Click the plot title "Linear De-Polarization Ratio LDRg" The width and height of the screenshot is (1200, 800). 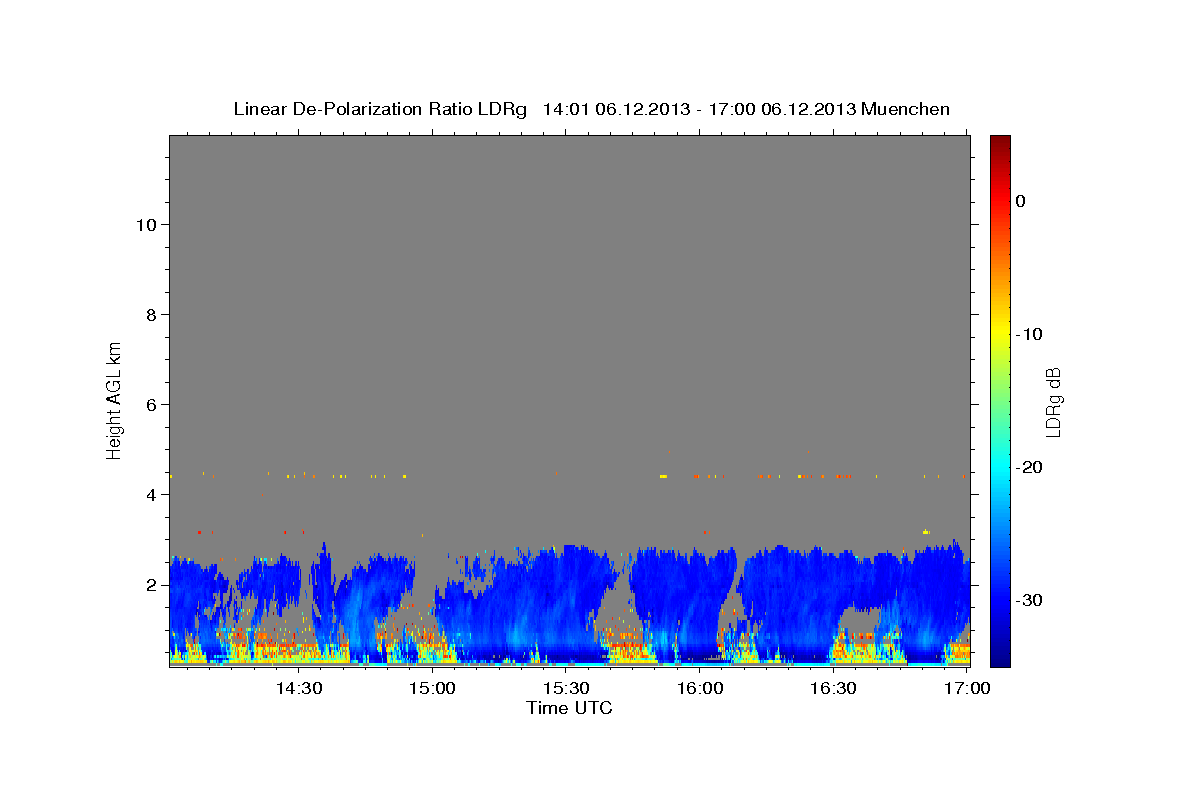click(x=379, y=109)
